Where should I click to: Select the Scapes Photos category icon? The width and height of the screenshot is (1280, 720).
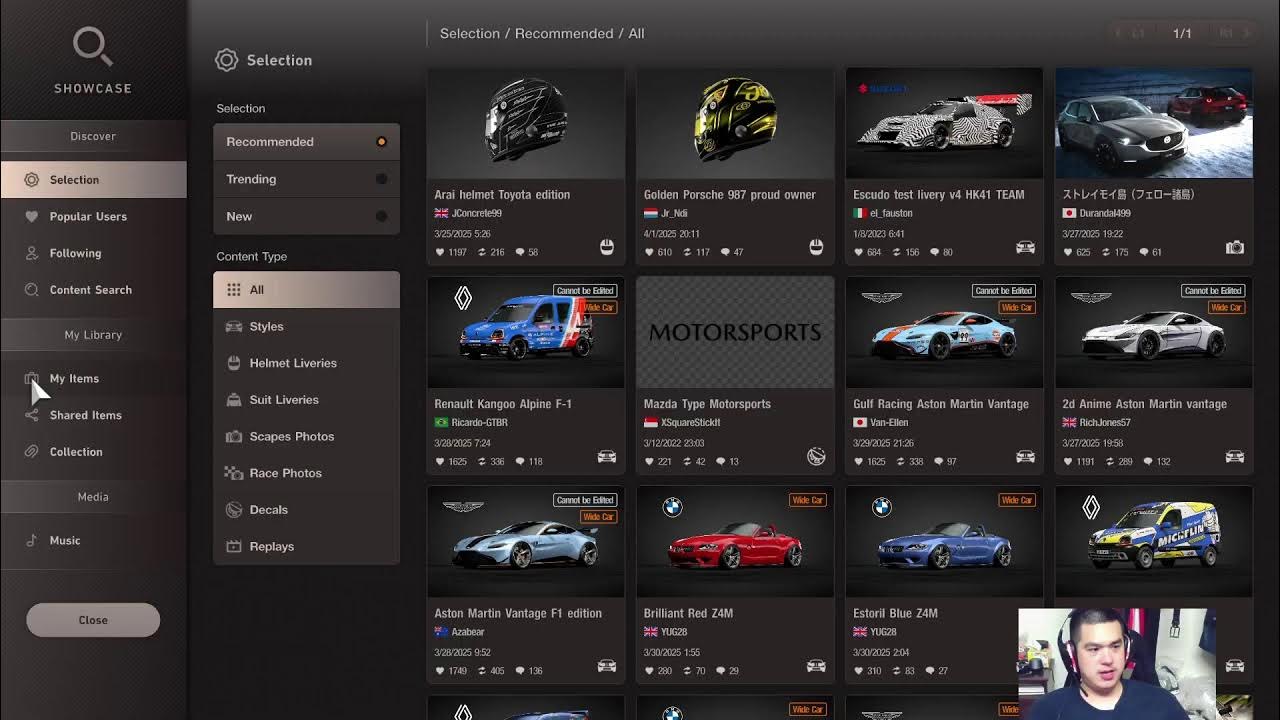click(x=235, y=436)
